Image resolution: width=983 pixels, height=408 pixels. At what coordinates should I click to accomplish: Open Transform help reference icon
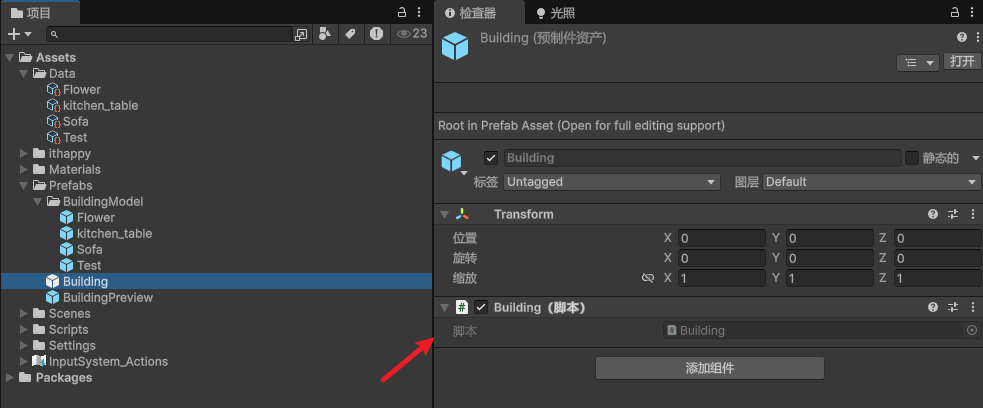point(933,214)
